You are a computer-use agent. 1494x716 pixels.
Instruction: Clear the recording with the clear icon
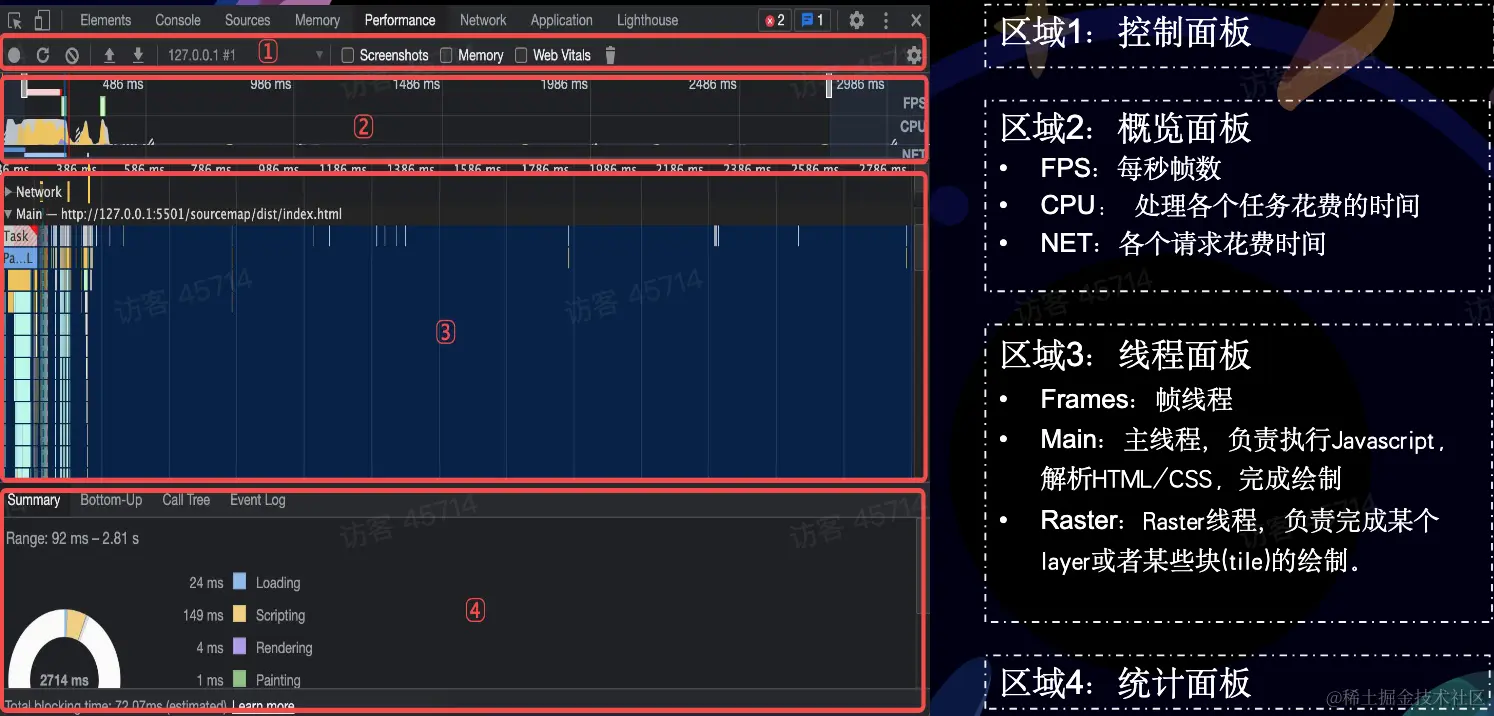pos(72,56)
